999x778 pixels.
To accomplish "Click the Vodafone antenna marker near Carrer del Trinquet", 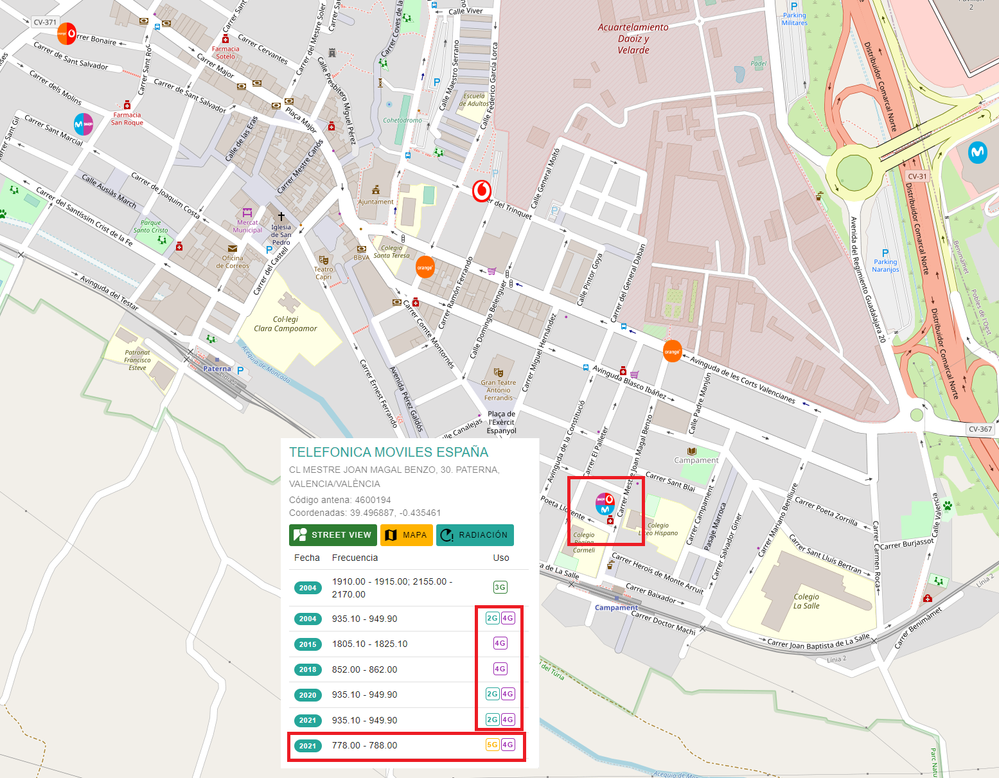I will 481,192.
